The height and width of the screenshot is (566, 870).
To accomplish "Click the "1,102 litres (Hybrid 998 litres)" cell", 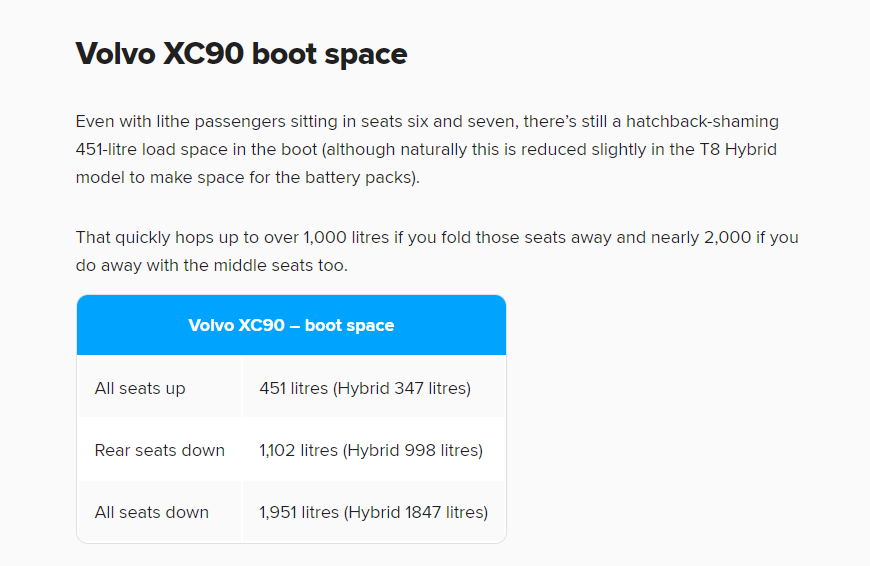I will tap(370, 450).
